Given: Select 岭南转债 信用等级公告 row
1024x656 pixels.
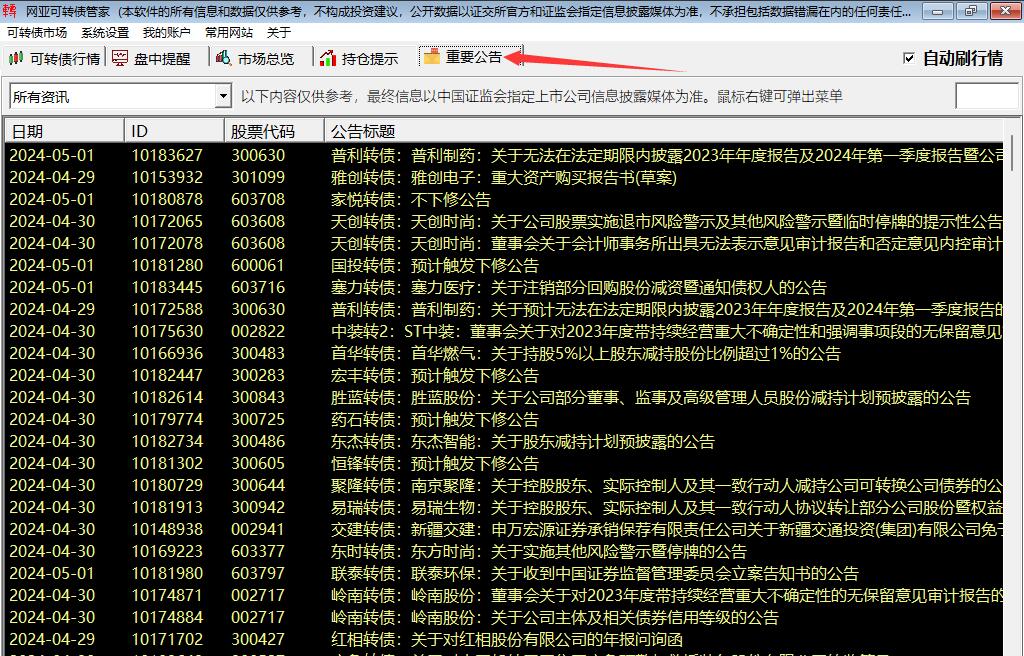Looking at the screenshot, I should (504, 617).
